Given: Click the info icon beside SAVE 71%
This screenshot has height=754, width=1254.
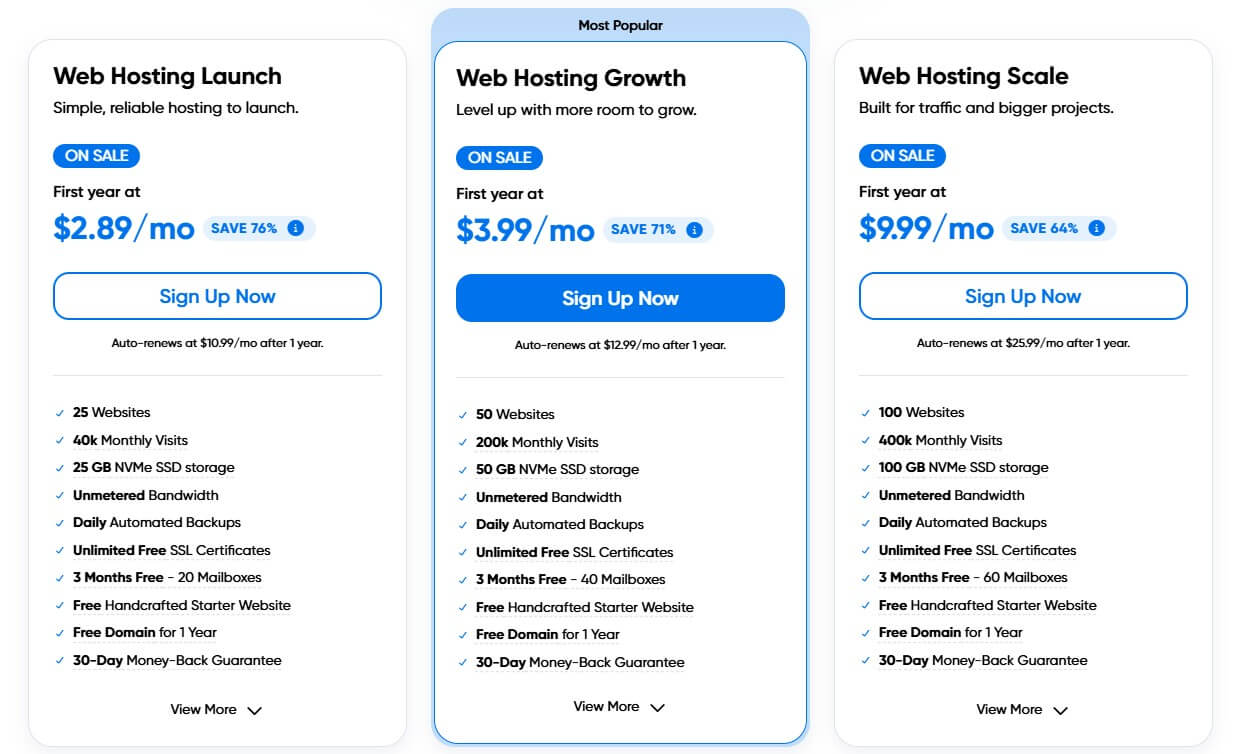Looking at the screenshot, I should tap(695, 230).
